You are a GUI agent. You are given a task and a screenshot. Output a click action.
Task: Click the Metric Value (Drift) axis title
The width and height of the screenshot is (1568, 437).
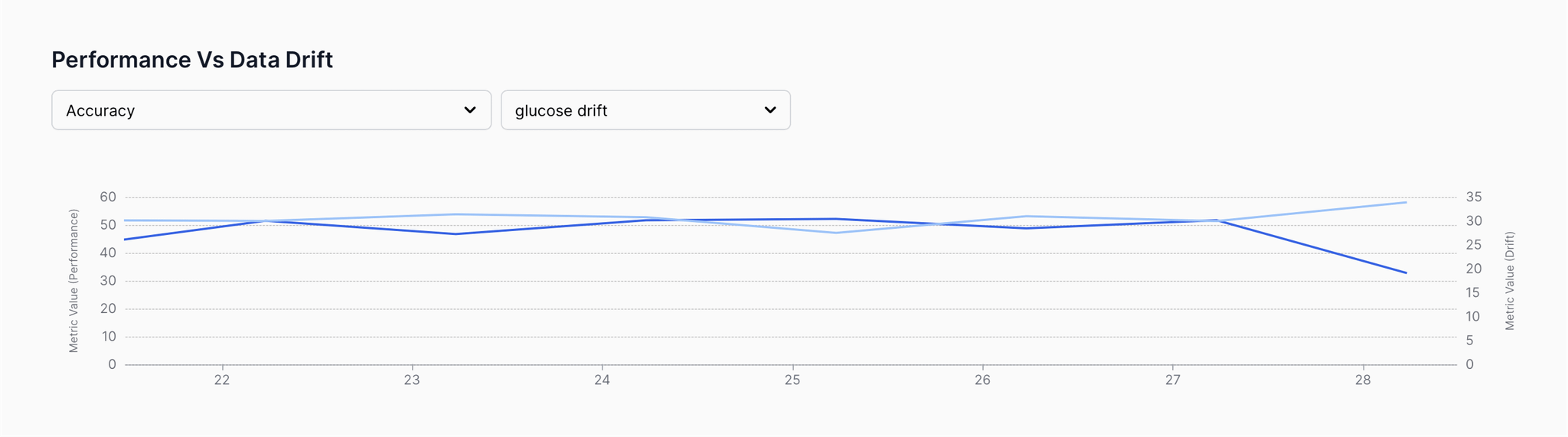[1510, 281]
